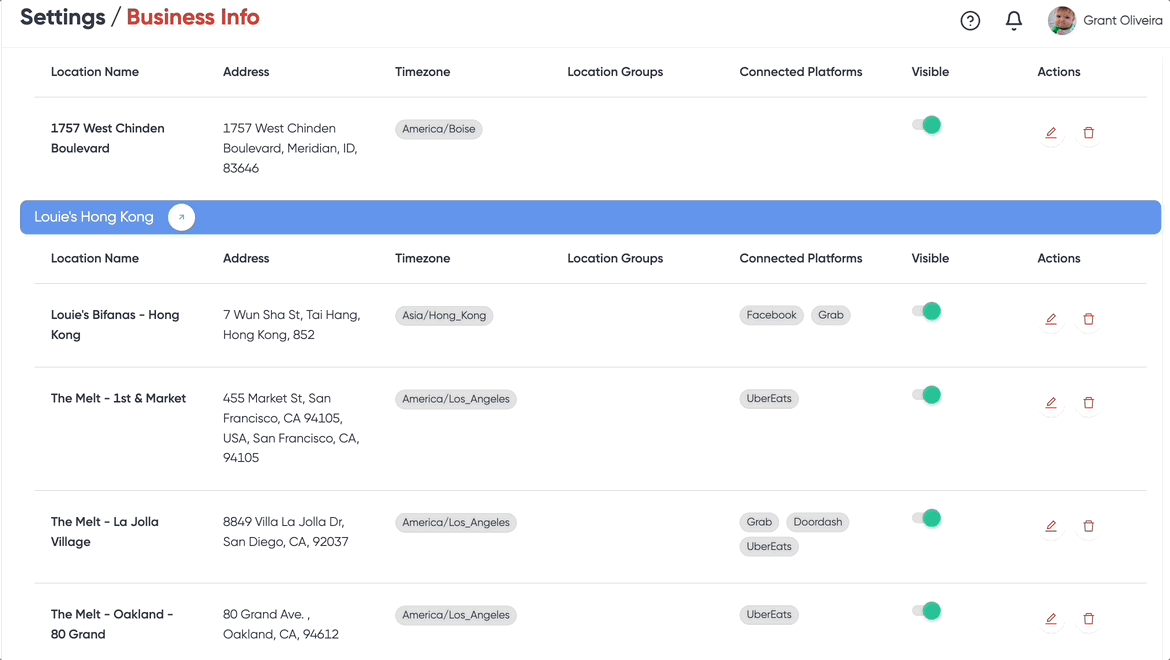Click Grant Oliveira profile avatar
Image resolution: width=1170 pixels, height=660 pixels.
click(1062, 21)
